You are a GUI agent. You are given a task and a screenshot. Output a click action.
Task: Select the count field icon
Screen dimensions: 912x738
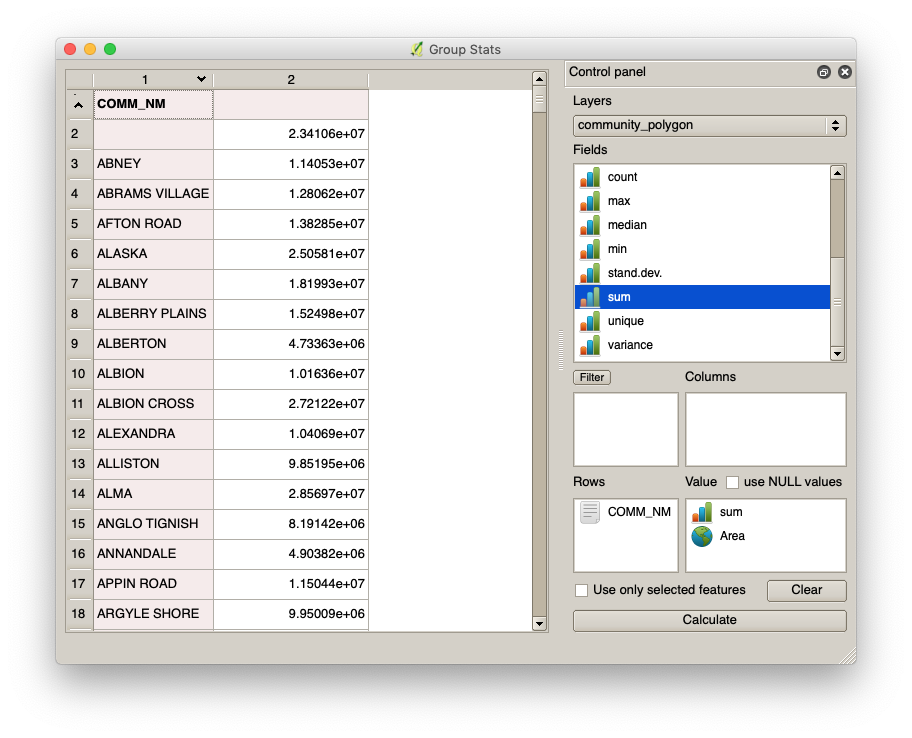pyautogui.click(x=590, y=177)
